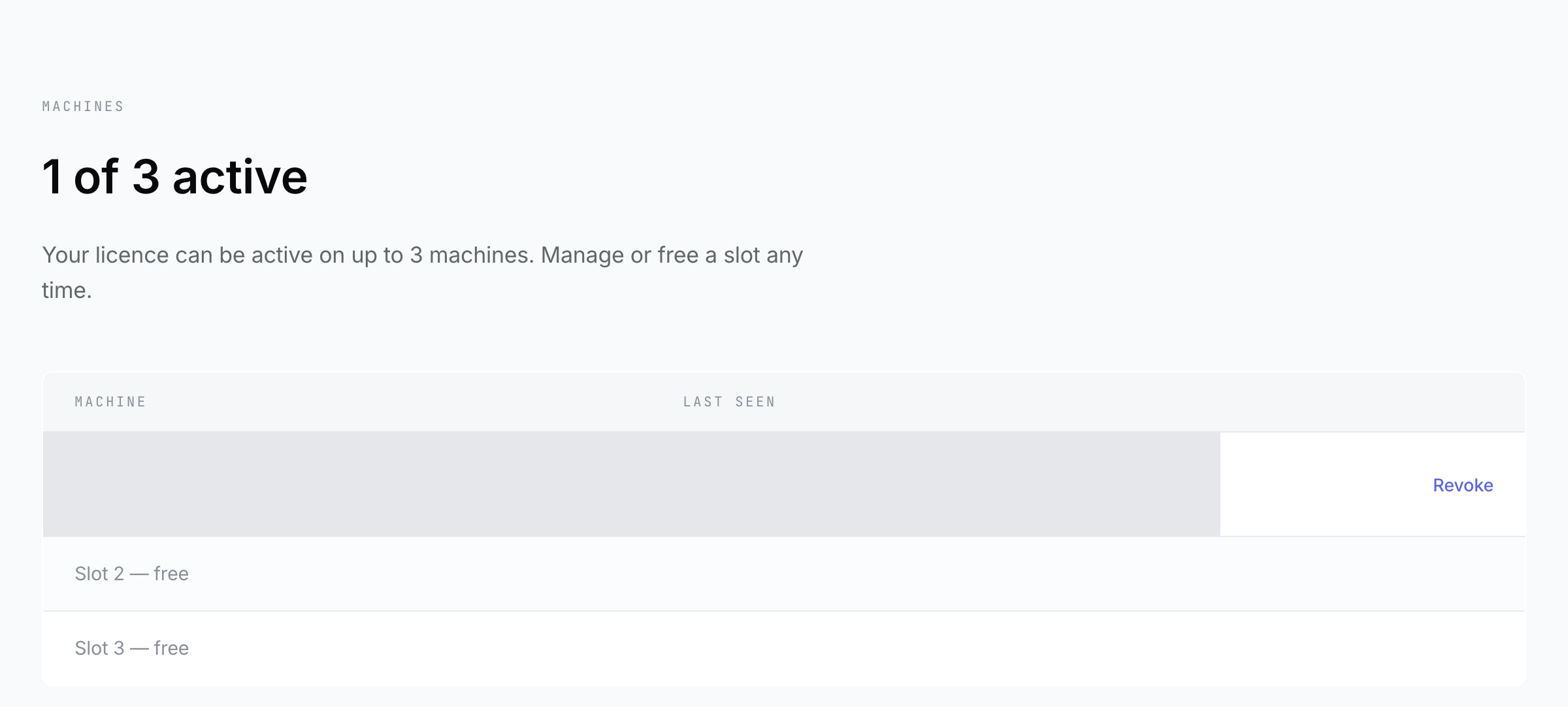
Task: Click the Revoke link
Action: (1463, 485)
